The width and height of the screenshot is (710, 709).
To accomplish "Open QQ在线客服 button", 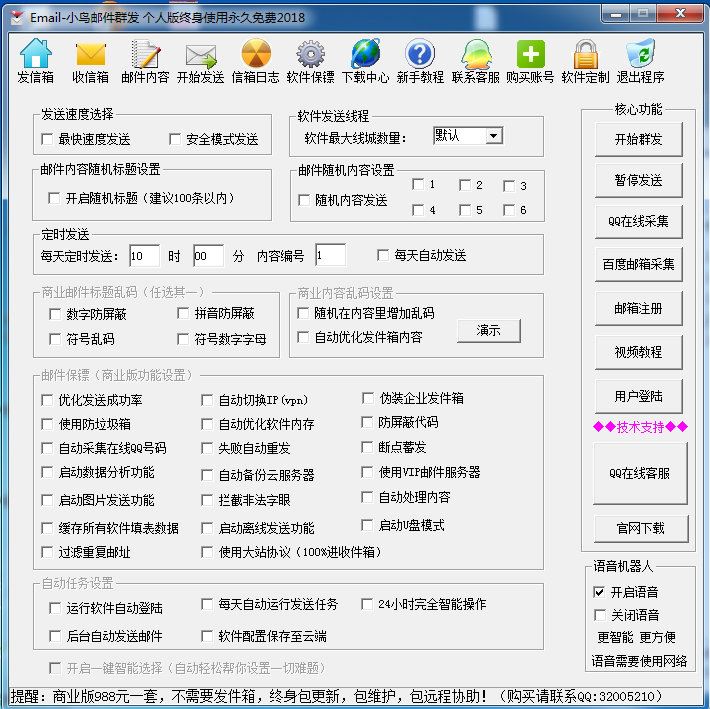I will (x=640, y=473).
